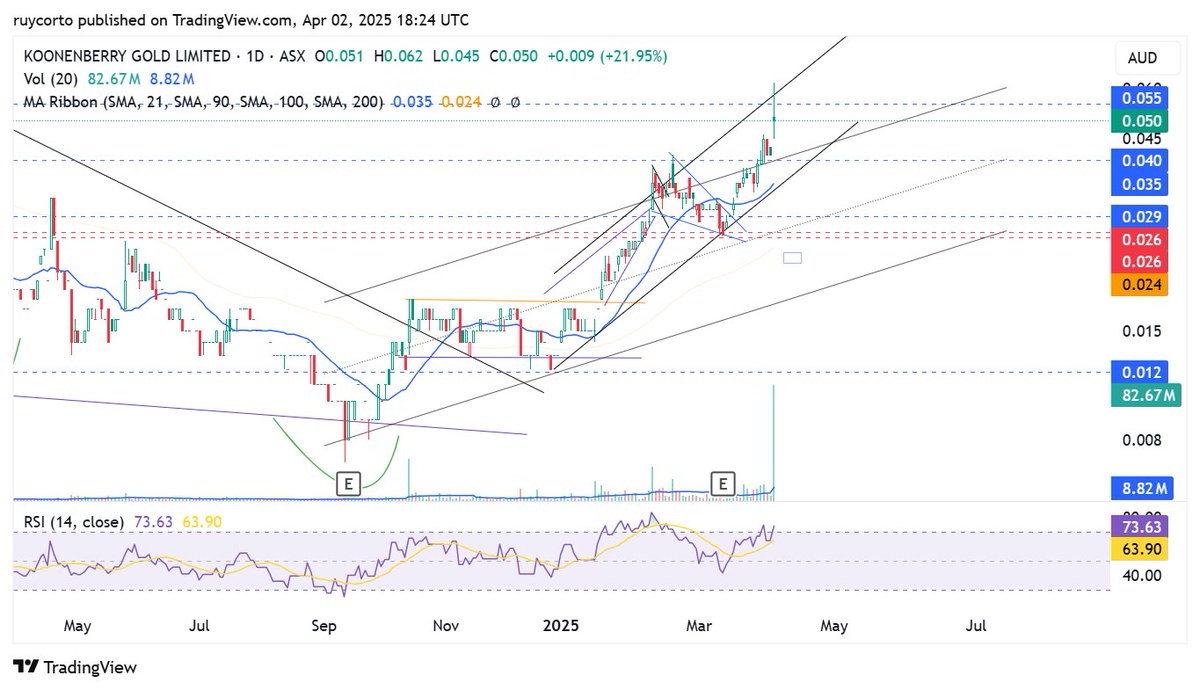Click the green 0.050 close price flag

pyautogui.click(x=1140, y=120)
